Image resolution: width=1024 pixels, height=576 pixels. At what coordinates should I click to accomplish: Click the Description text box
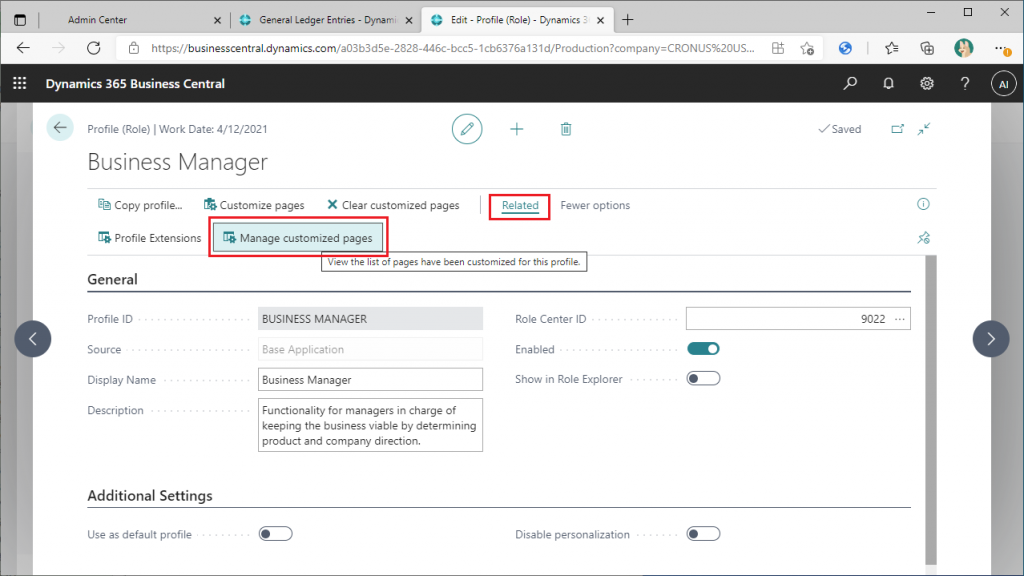370,425
